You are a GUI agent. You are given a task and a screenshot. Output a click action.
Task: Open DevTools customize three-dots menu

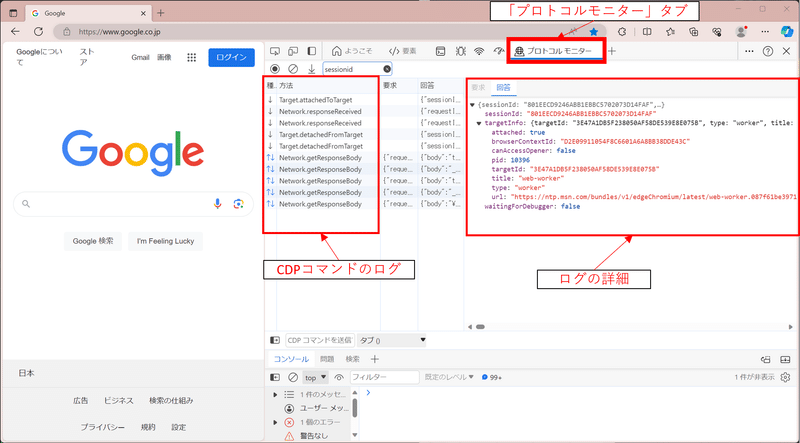point(749,51)
